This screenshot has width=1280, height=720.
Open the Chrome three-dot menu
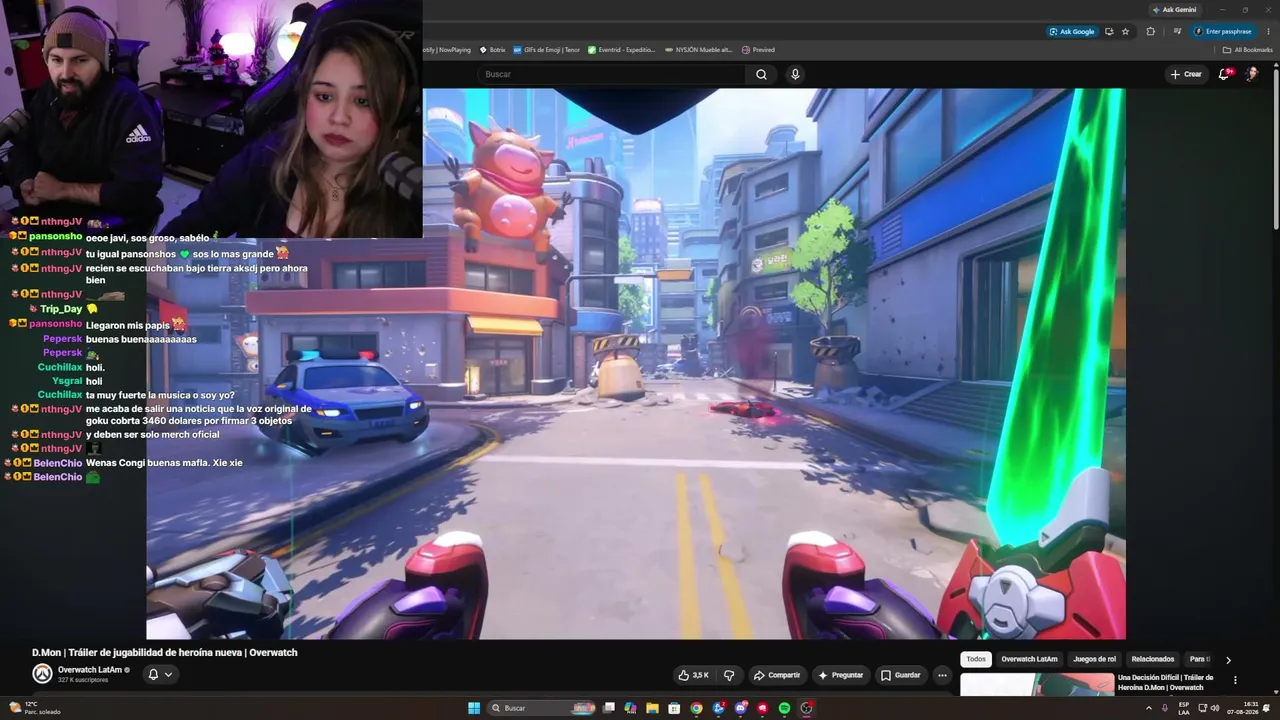click(1268, 31)
